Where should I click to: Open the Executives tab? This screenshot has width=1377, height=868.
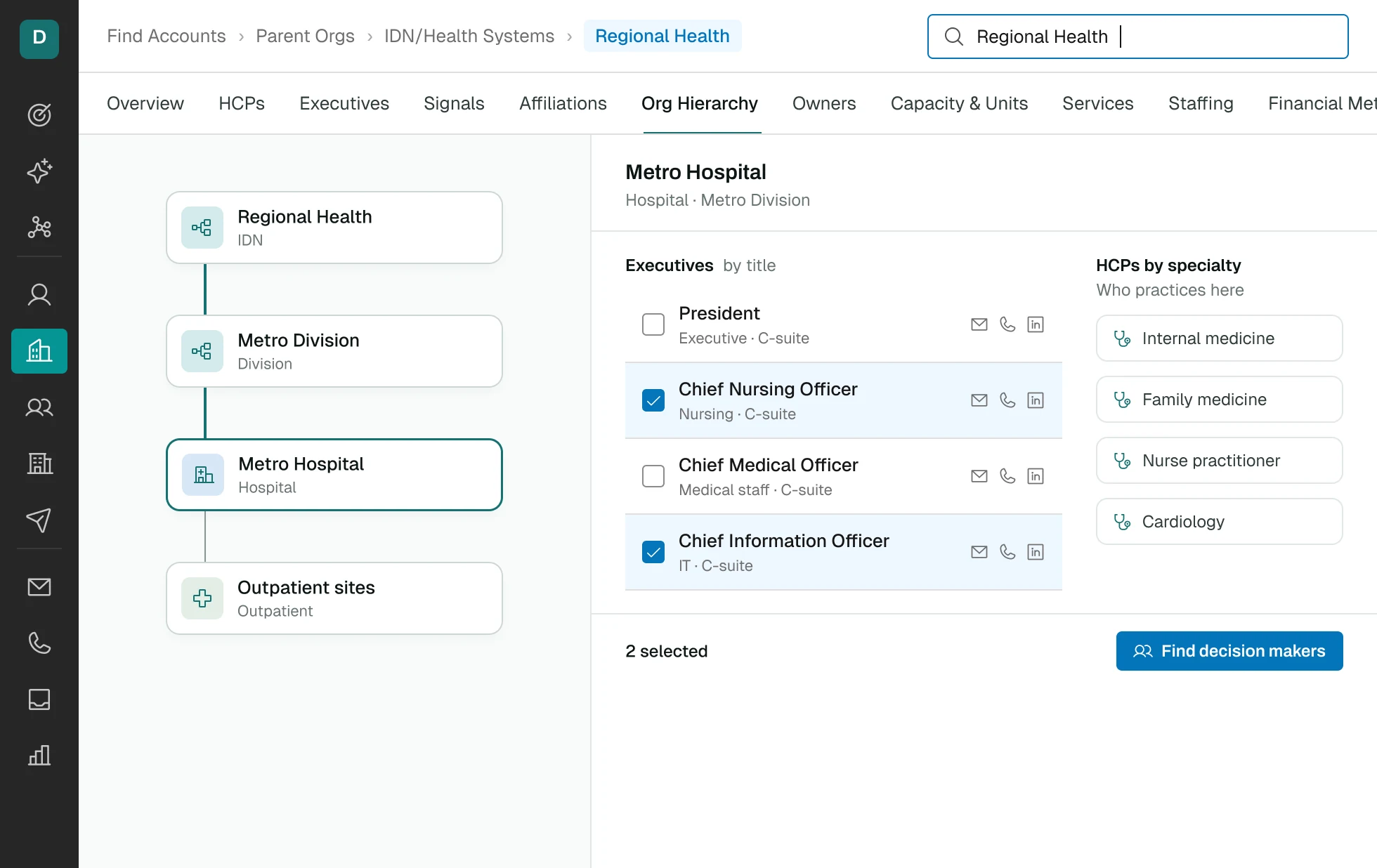344,103
